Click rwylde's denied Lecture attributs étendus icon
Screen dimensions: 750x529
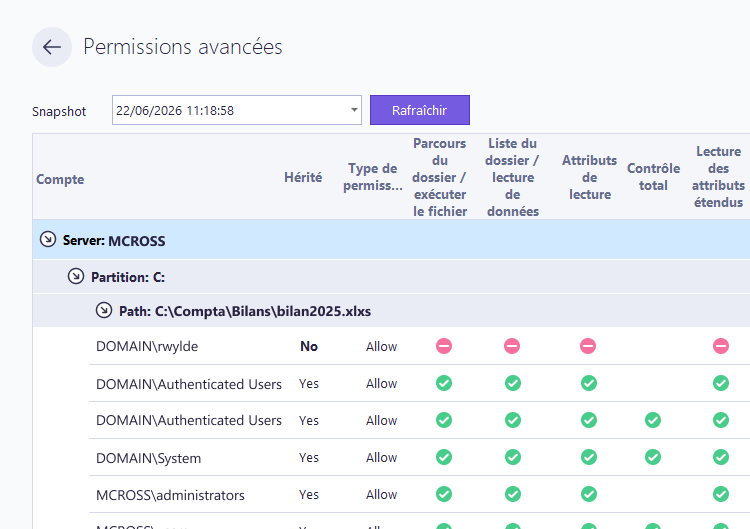[x=721, y=346]
